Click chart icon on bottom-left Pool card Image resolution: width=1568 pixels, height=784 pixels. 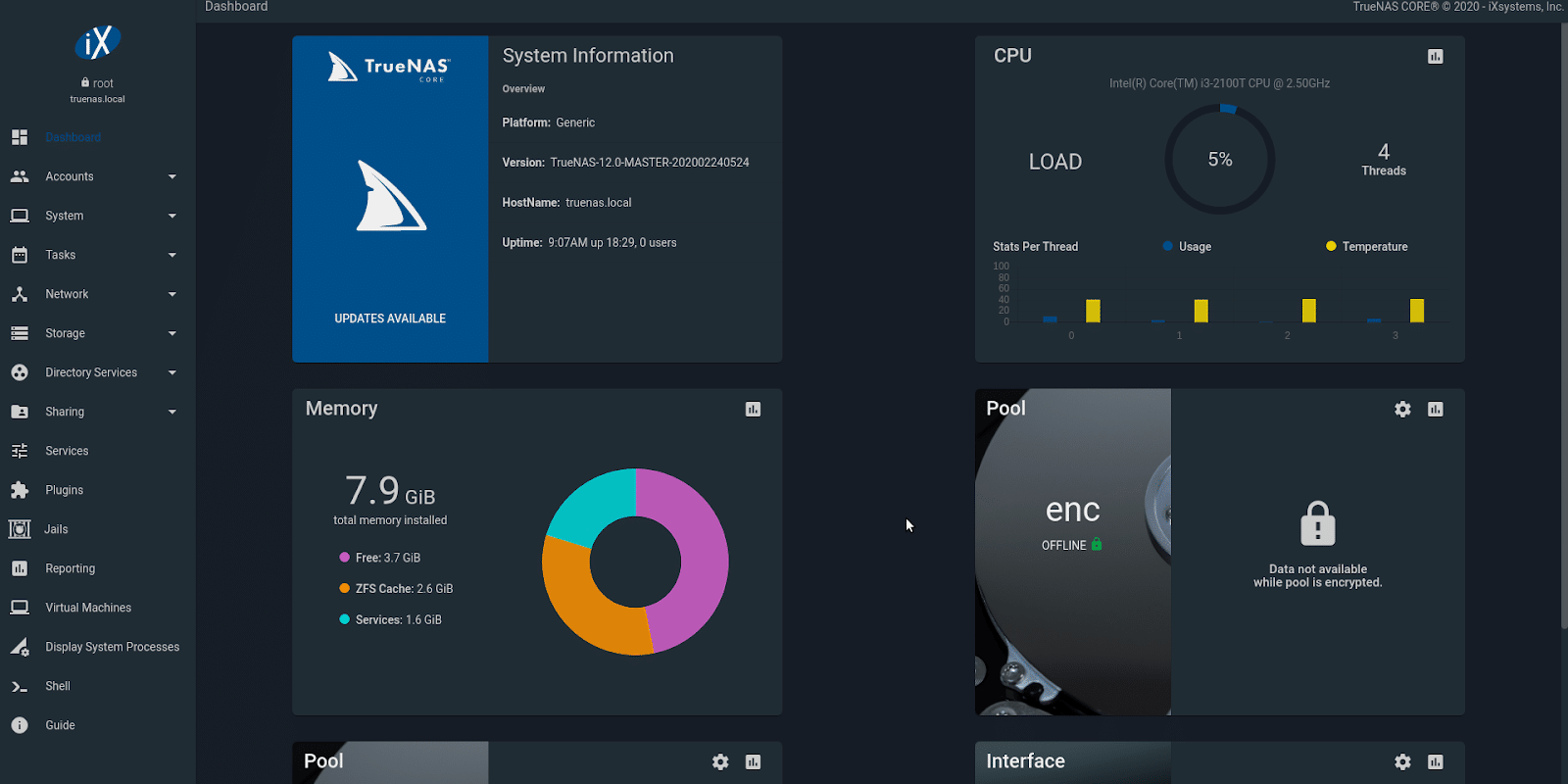753,762
